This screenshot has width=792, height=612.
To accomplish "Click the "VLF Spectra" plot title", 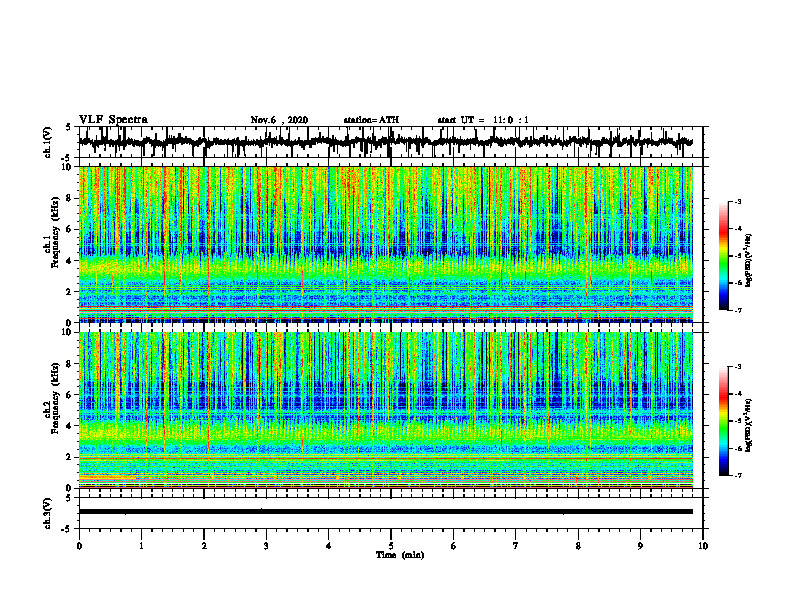I will (x=113, y=120).
